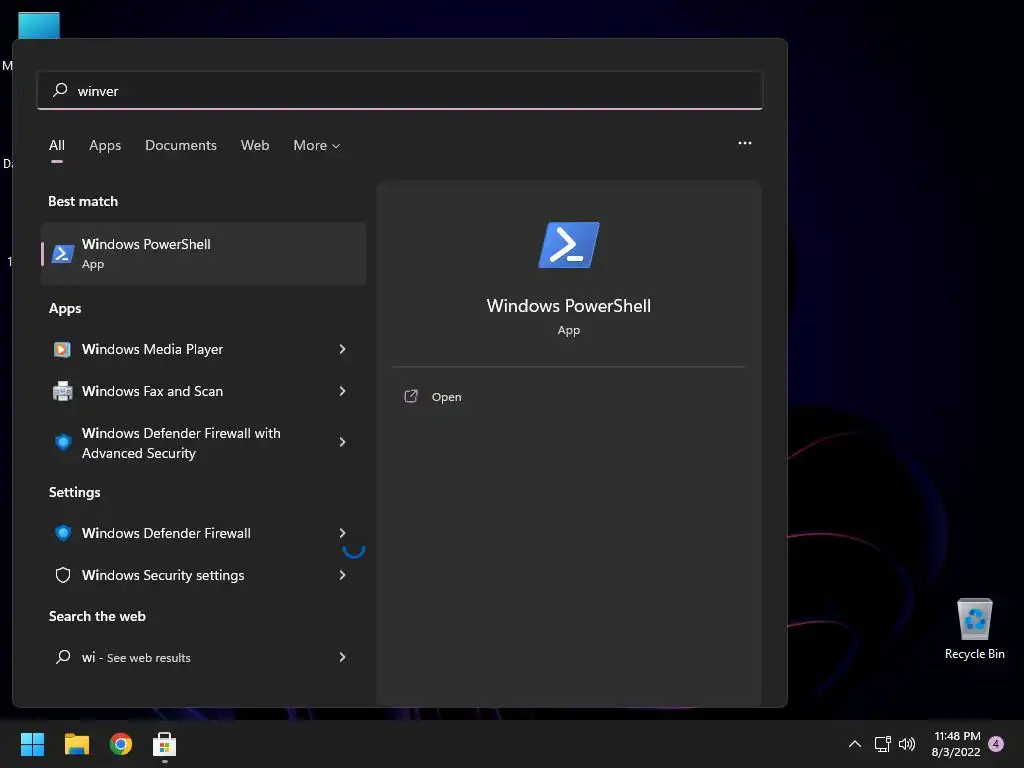Viewport: 1024px width, 768px height.
Task: Click the Windows Media Player icon
Action: [63, 349]
